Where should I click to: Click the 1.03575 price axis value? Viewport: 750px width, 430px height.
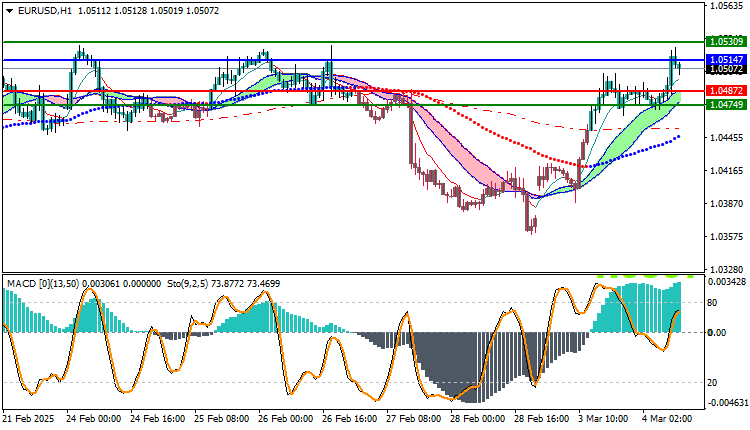(x=727, y=237)
